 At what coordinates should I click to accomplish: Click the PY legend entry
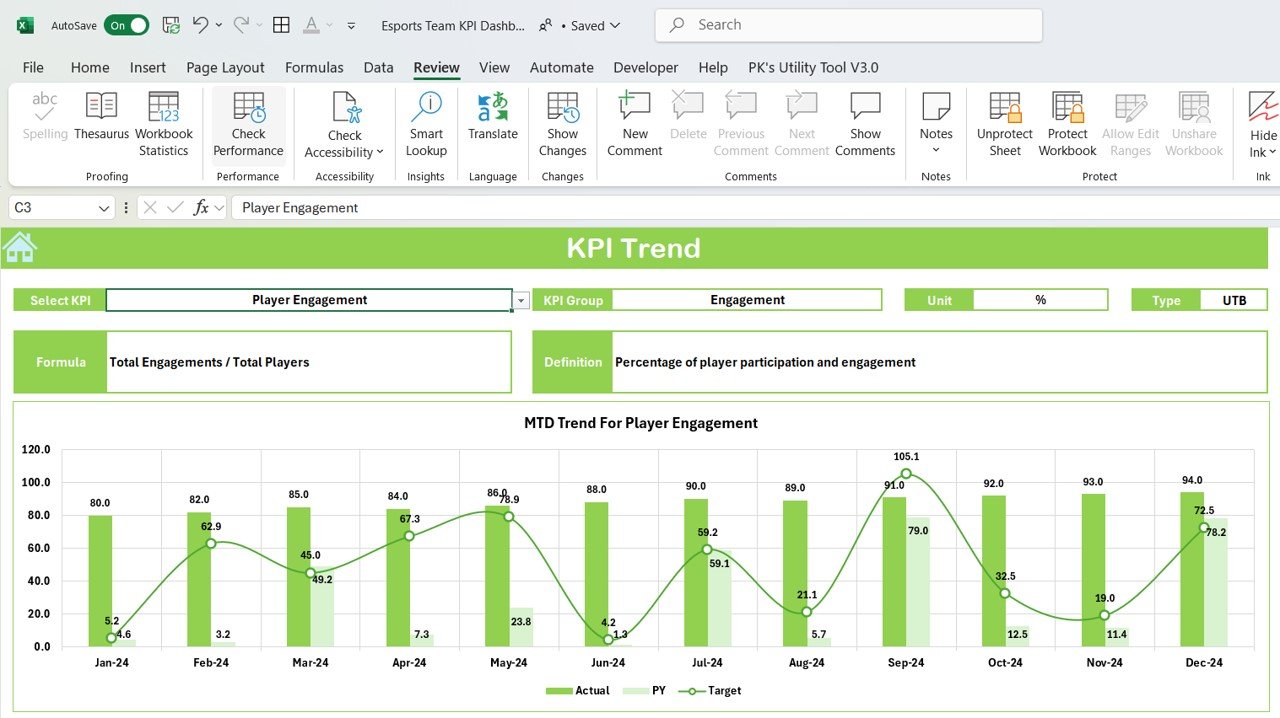click(x=644, y=690)
